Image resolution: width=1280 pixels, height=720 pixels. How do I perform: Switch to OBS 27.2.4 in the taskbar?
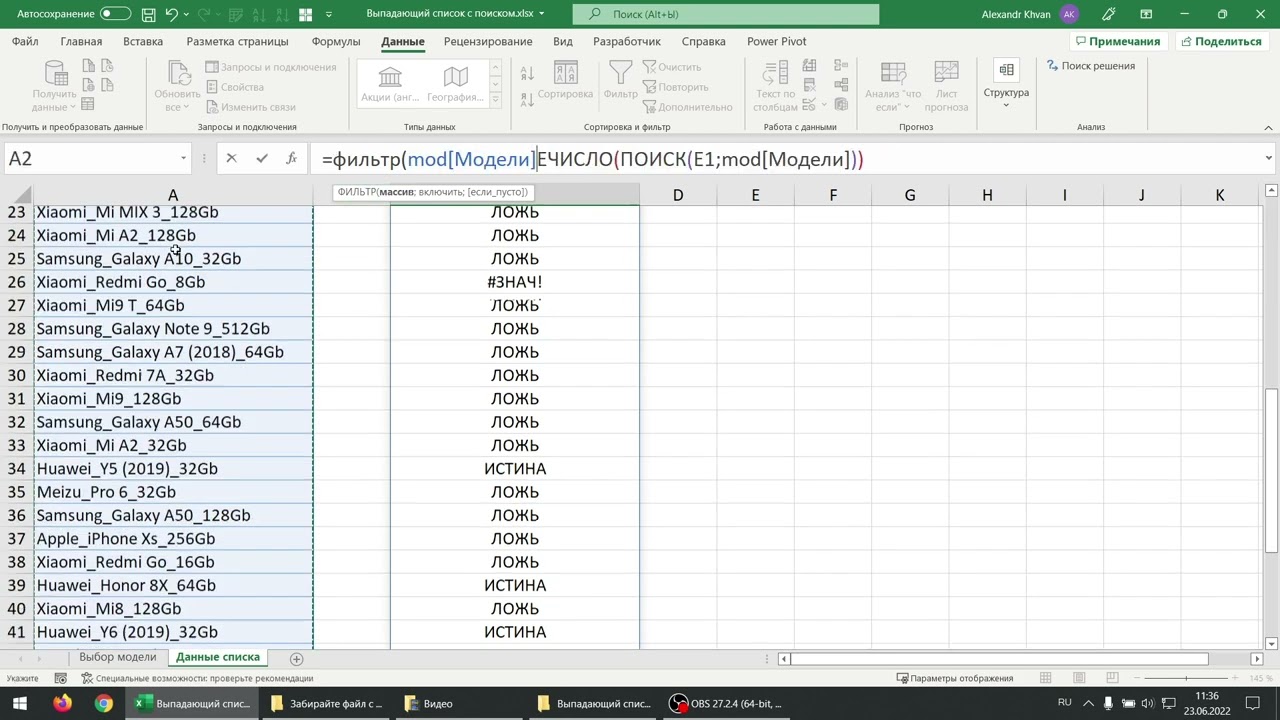(x=727, y=703)
